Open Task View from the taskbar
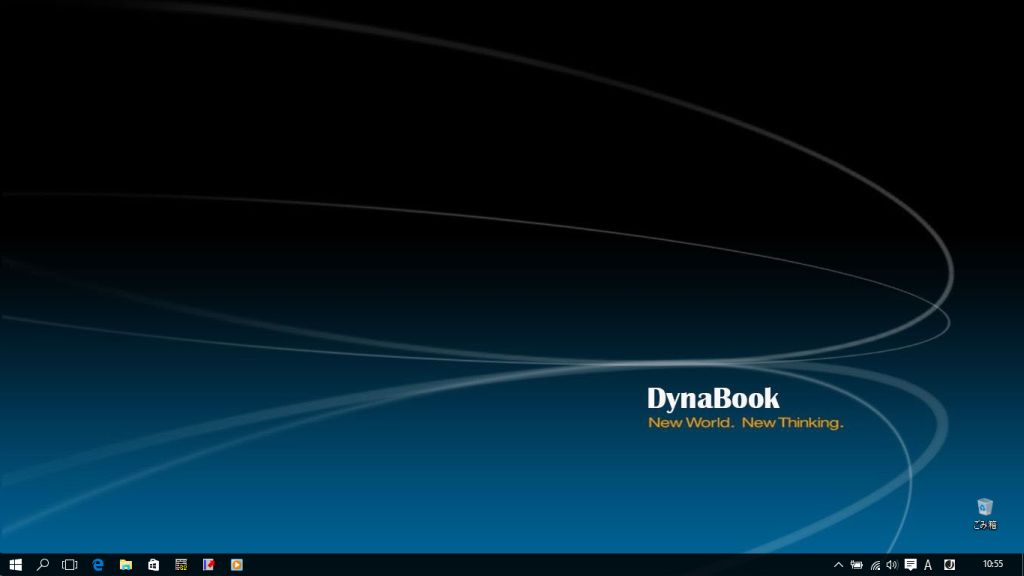The width and height of the screenshot is (1024, 576). tap(70, 564)
